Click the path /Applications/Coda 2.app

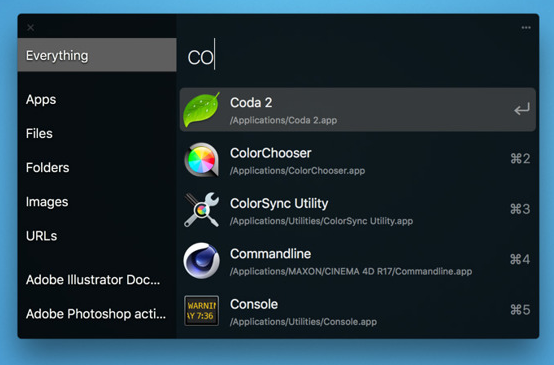[283, 120]
